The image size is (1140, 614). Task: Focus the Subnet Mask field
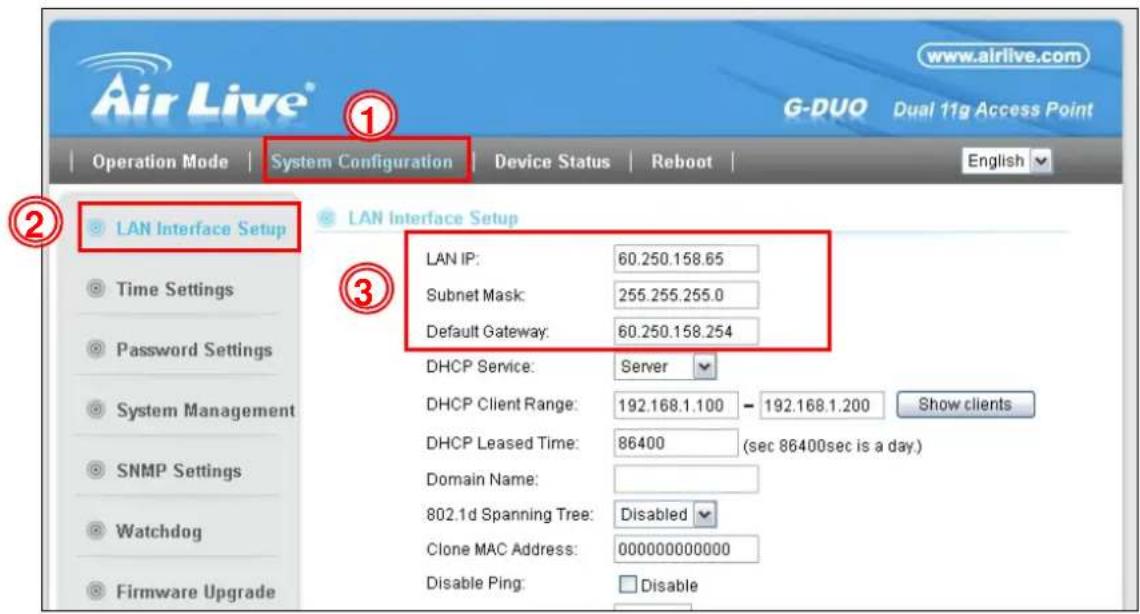pos(686,295)
